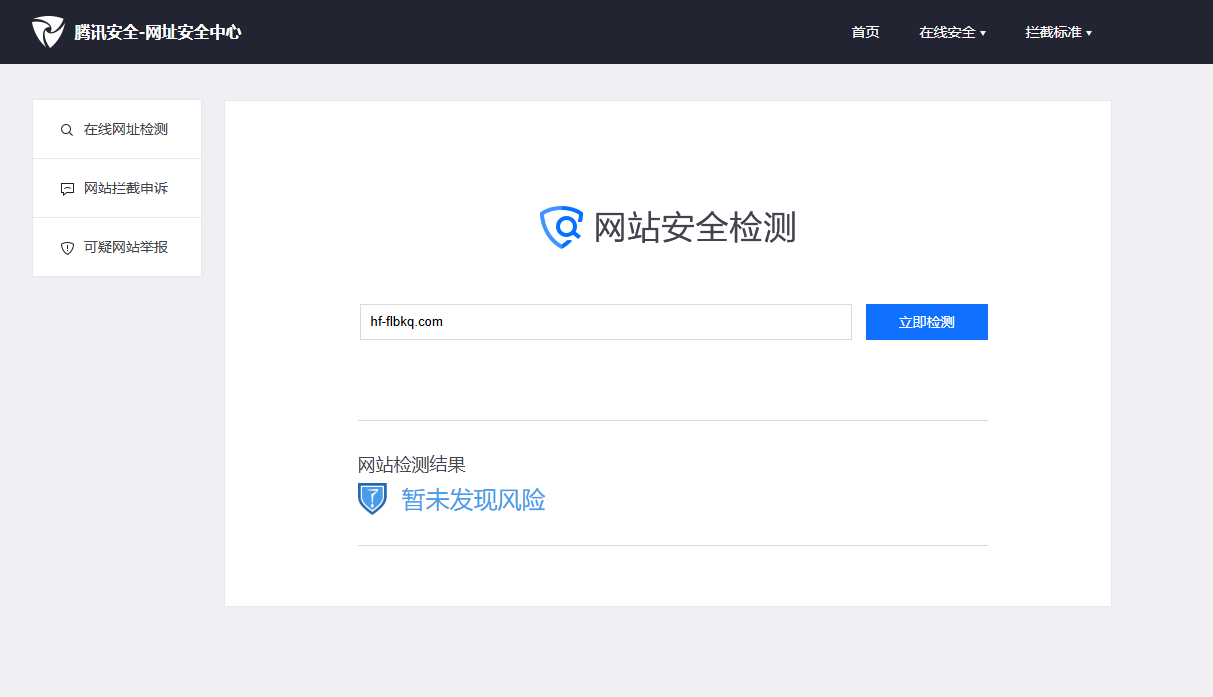Expand the 拦截标准 dropdown menu
1213x697 pixels.
1058,32
